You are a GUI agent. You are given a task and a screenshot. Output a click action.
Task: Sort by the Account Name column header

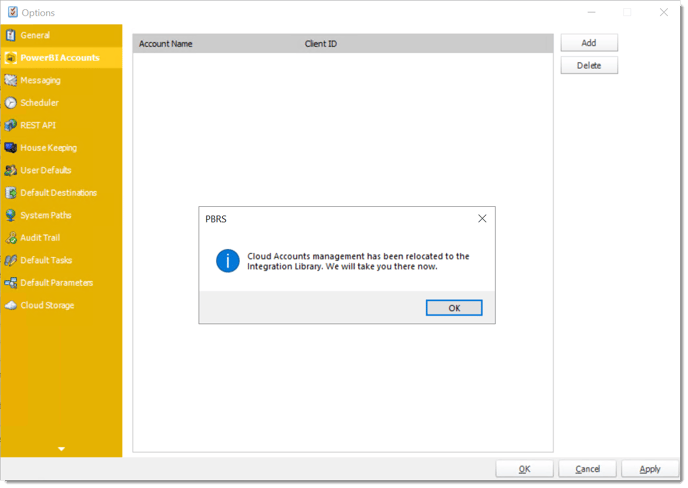pos(166,44)
